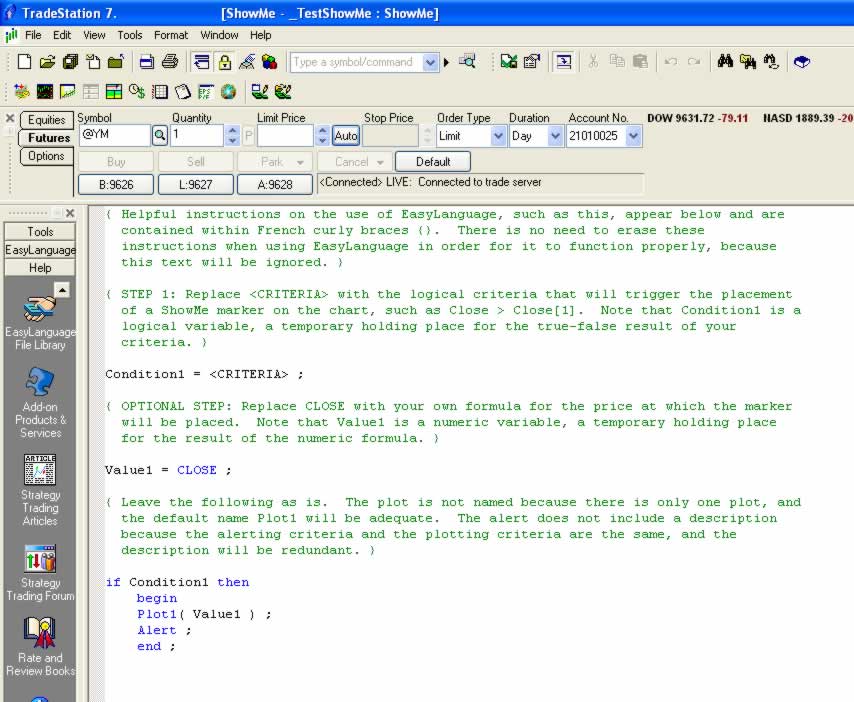Click the Replace binoculars icon

click(x=771, y=62)
